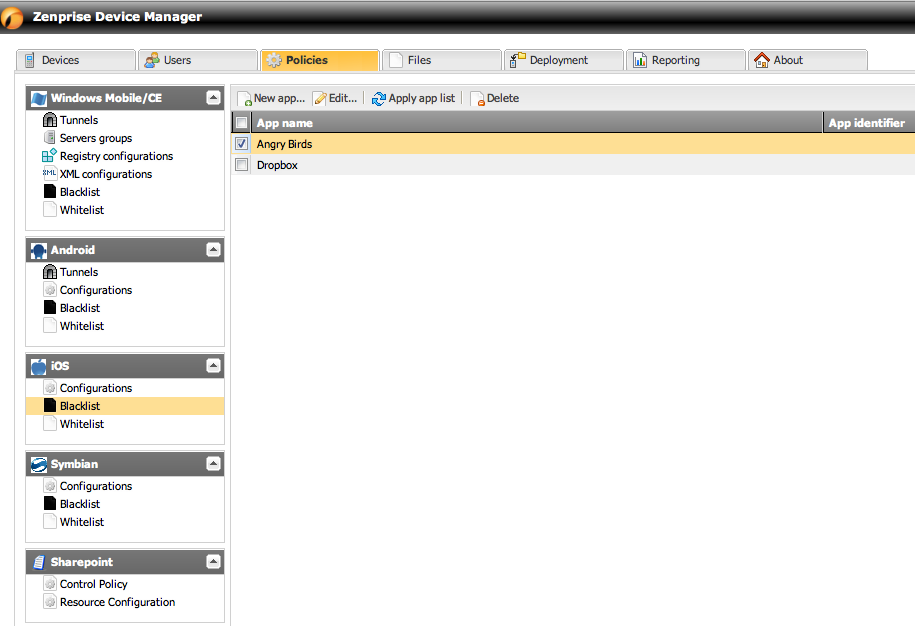
Task: Open Registry configurations in sidebar
Action: coord(115,156)
